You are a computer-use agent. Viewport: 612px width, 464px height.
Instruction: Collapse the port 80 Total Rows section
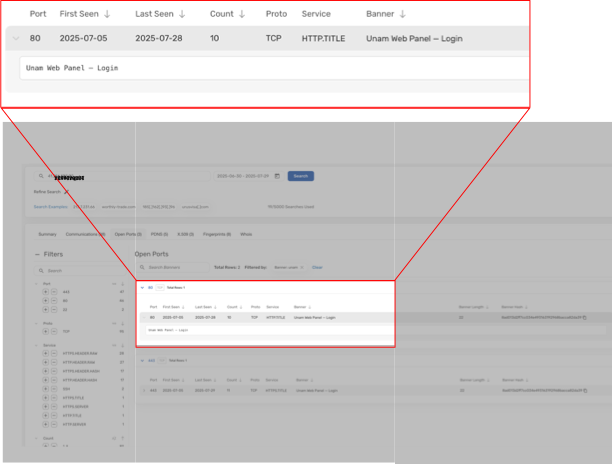[x=142, y=288]
